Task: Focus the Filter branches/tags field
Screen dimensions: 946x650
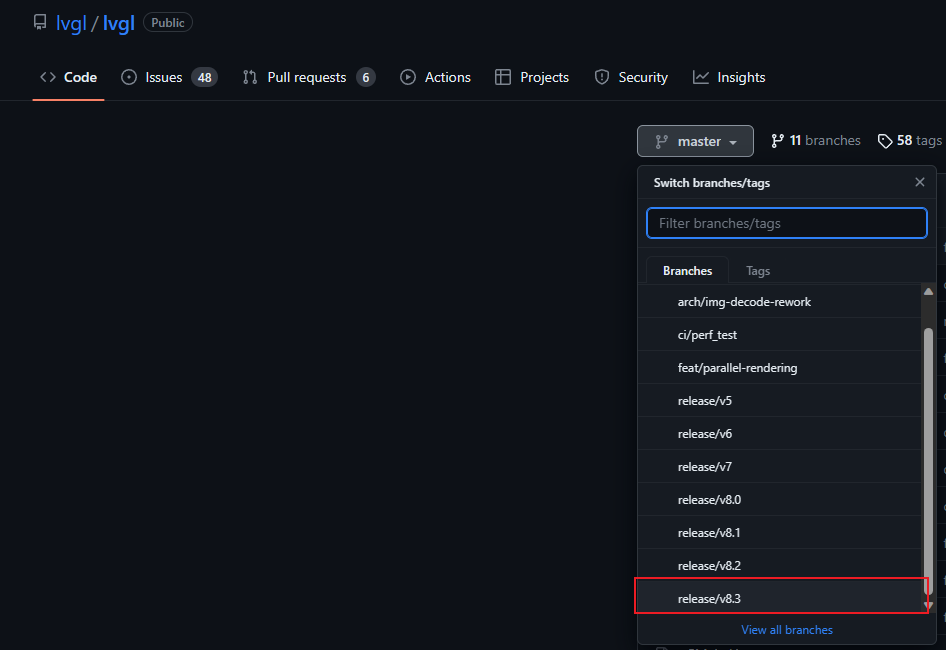Action: (787, 223)
